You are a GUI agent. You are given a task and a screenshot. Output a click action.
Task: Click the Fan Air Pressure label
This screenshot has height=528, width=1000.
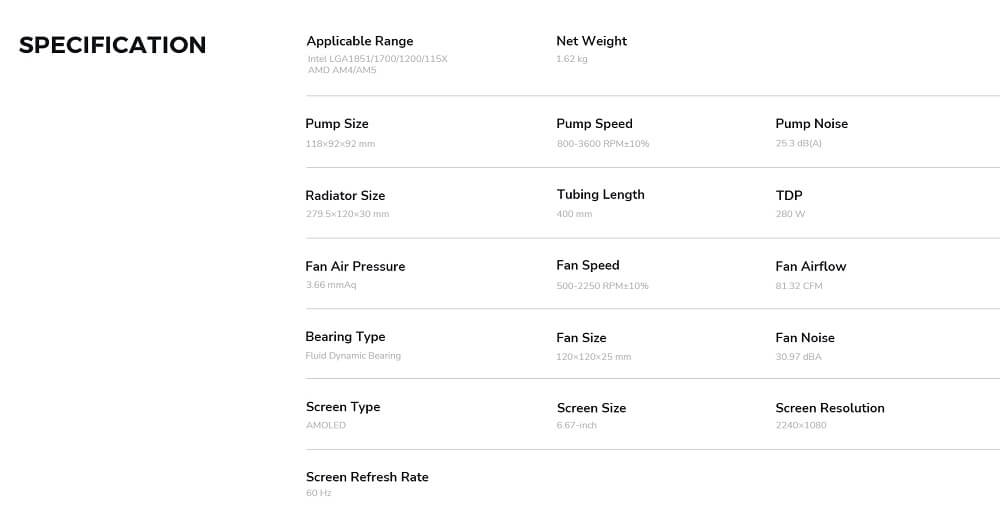pos(355,267)
